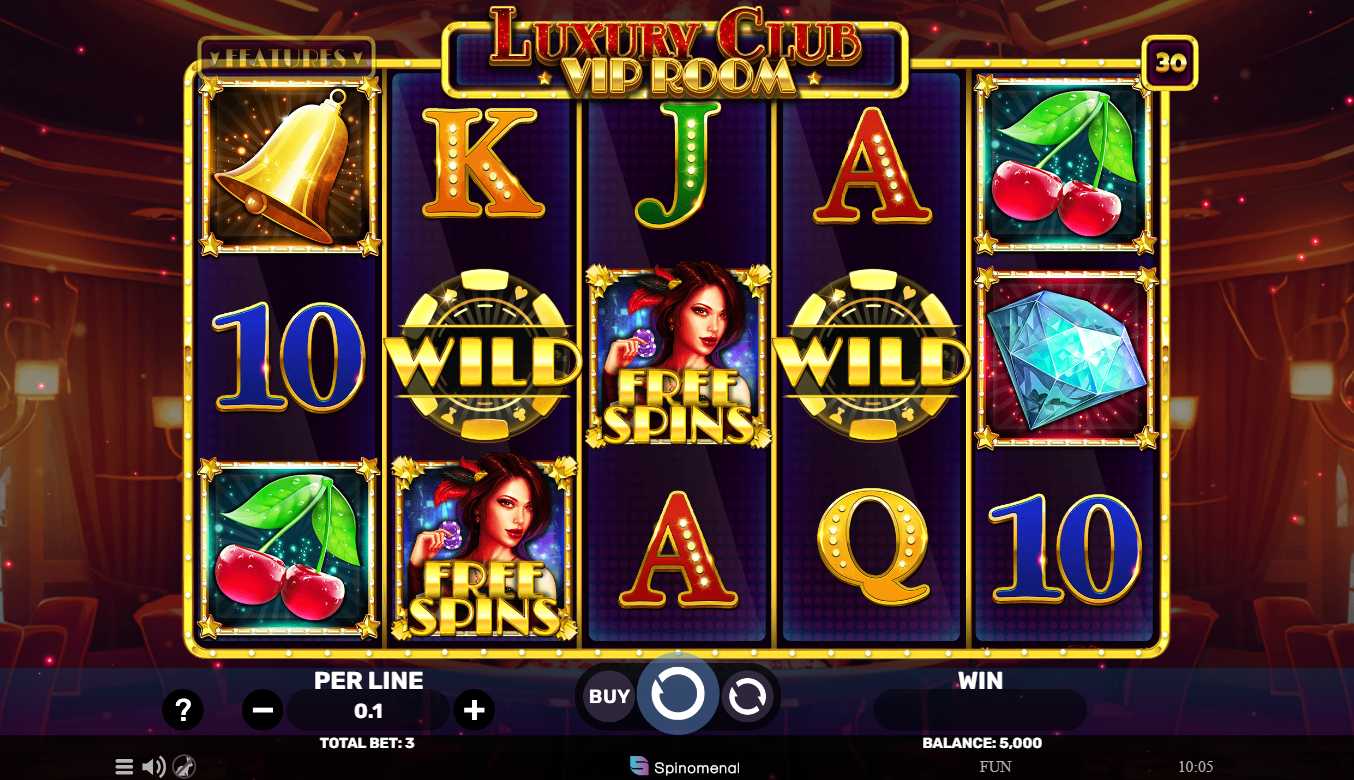Decrease the per line bet
The image size is (1354, 780).
[x=263, y=711]
